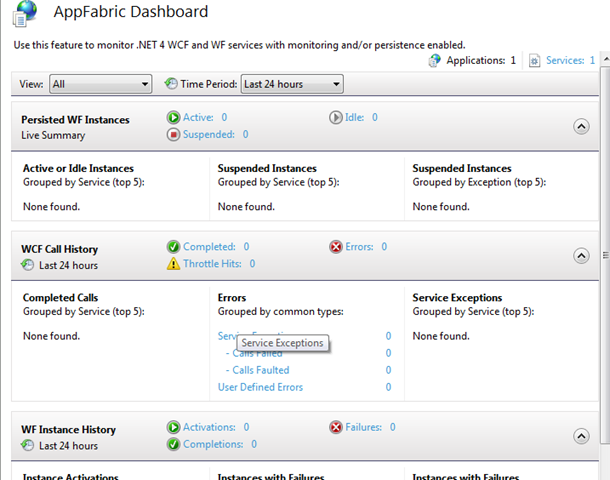Click the WF Instance History heading

pos(68,429)
